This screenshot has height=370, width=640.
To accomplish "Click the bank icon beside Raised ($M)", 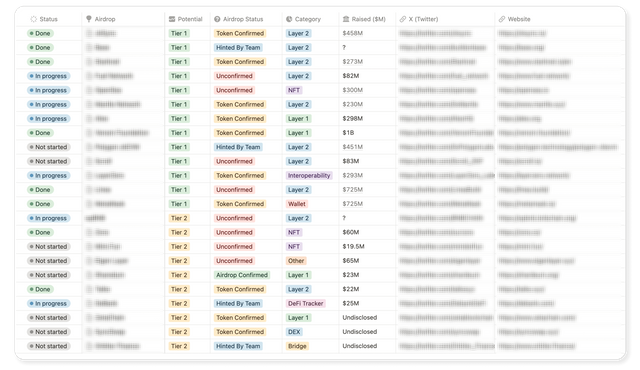I will pyautogui.click(x=346, y=19).
